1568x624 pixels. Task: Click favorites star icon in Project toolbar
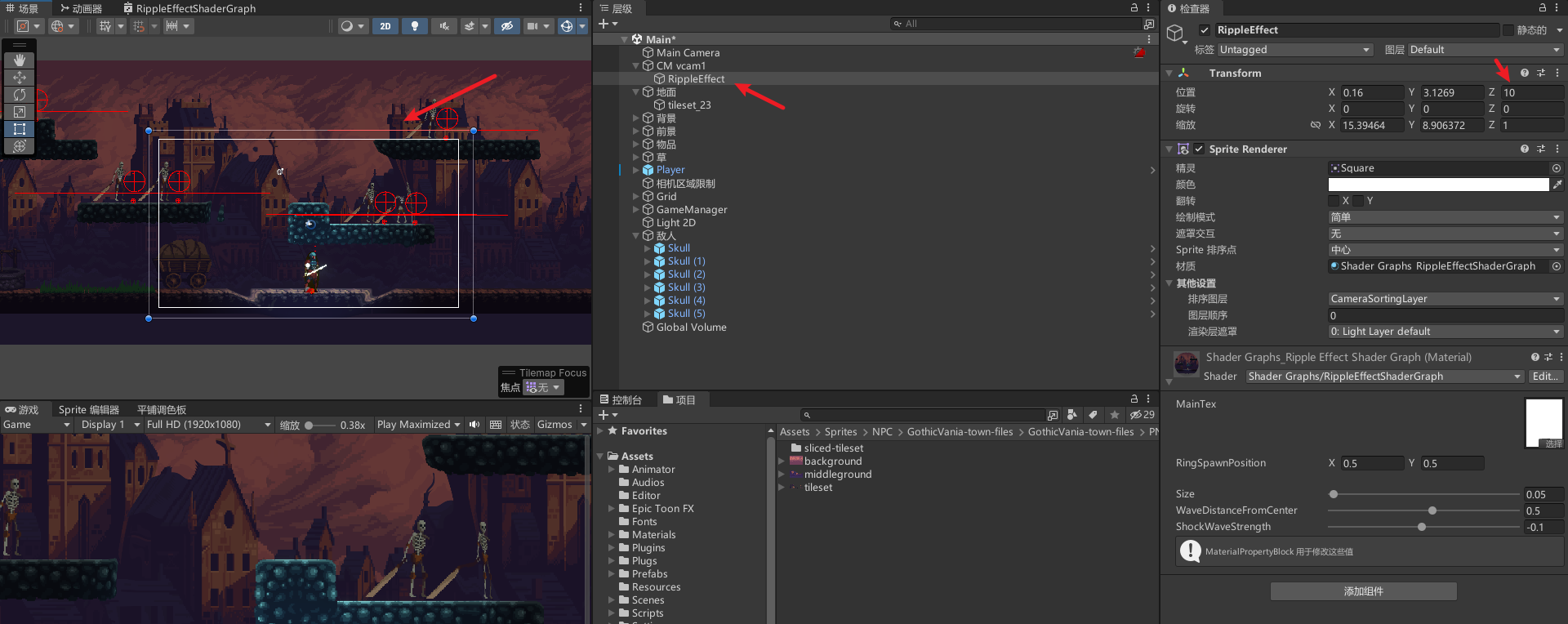pos(1114,415)
